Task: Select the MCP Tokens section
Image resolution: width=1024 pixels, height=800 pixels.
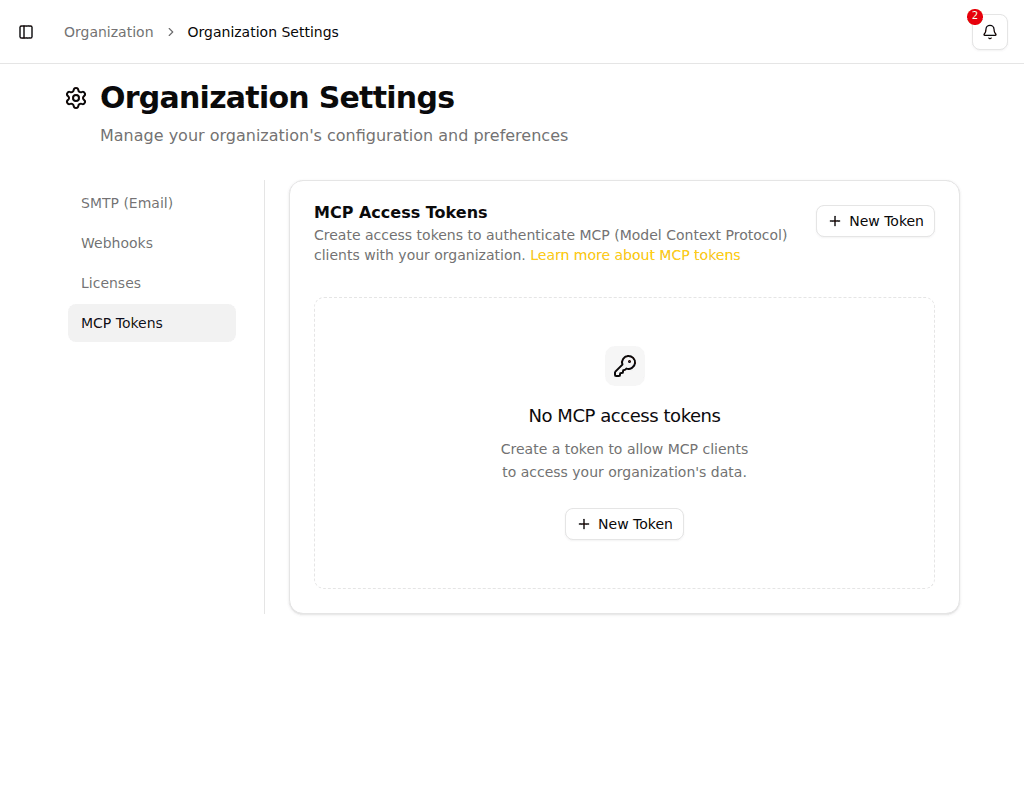Action: (152, 323)
